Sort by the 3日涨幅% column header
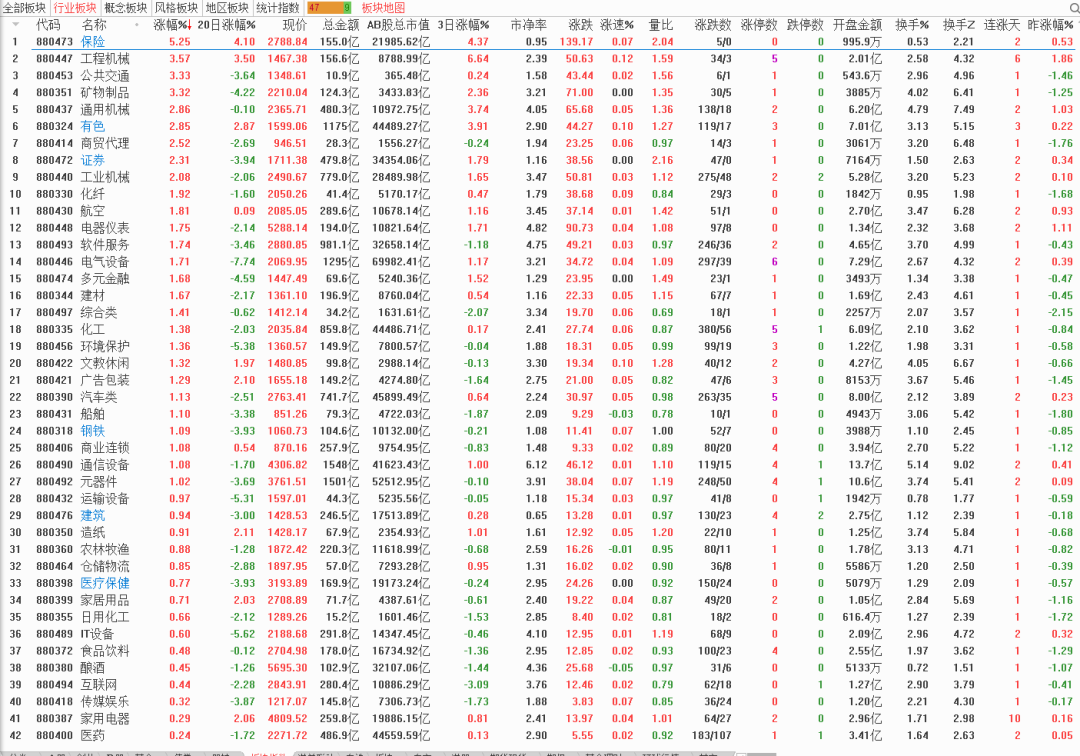Viewport: 1080px width, 756px height. click(x=463, y=25)
